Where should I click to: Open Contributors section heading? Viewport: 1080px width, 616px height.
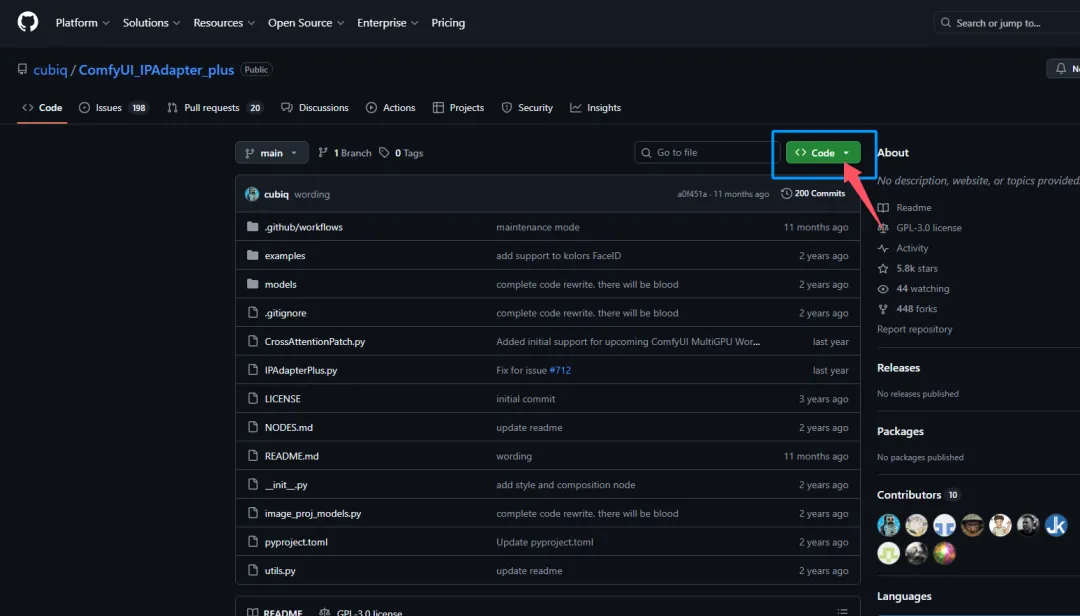click(x=917, y=495)
